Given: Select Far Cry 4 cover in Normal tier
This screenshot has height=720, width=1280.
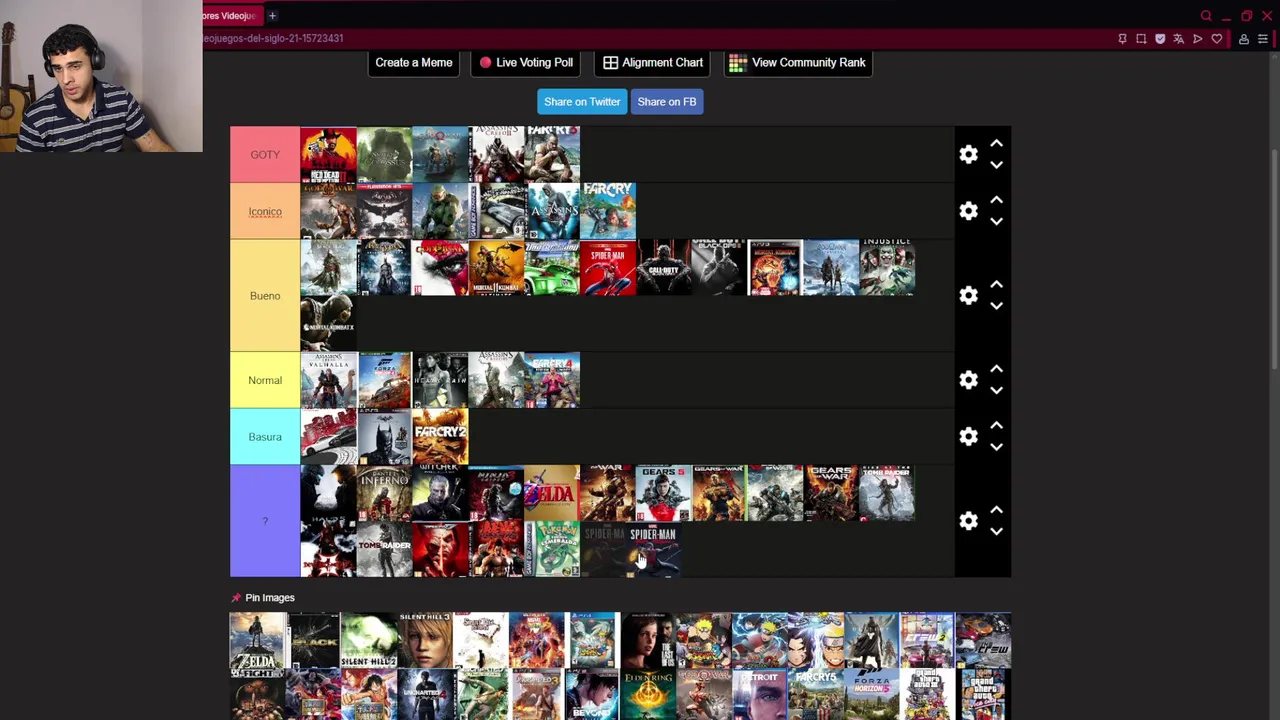Looking at the screenshot, I should (552, 380).
